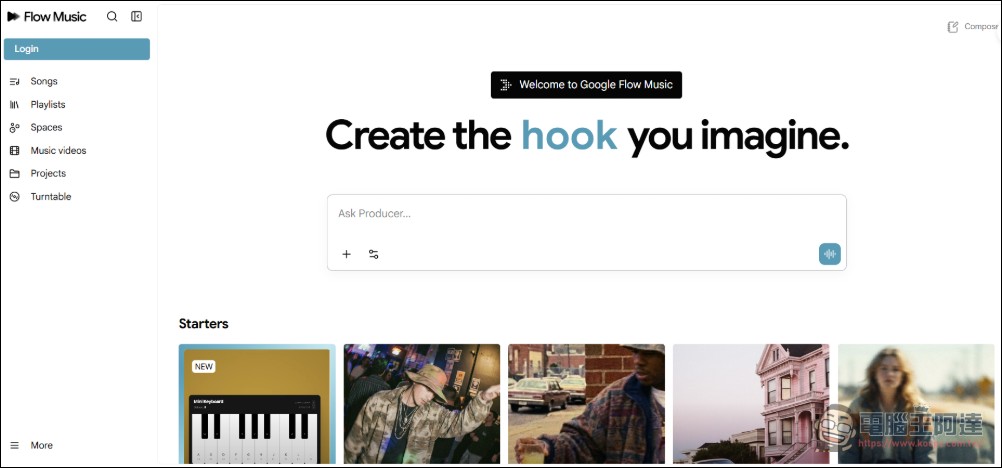Viewport: 1002px width, 468px height.
Task: Click the Music videos film icon
Action: 15,151
